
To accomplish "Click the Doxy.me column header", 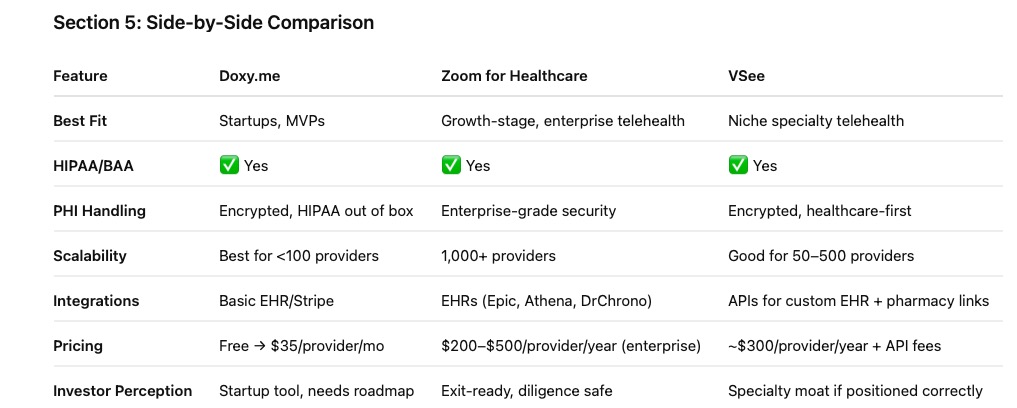I will point(250,76).
